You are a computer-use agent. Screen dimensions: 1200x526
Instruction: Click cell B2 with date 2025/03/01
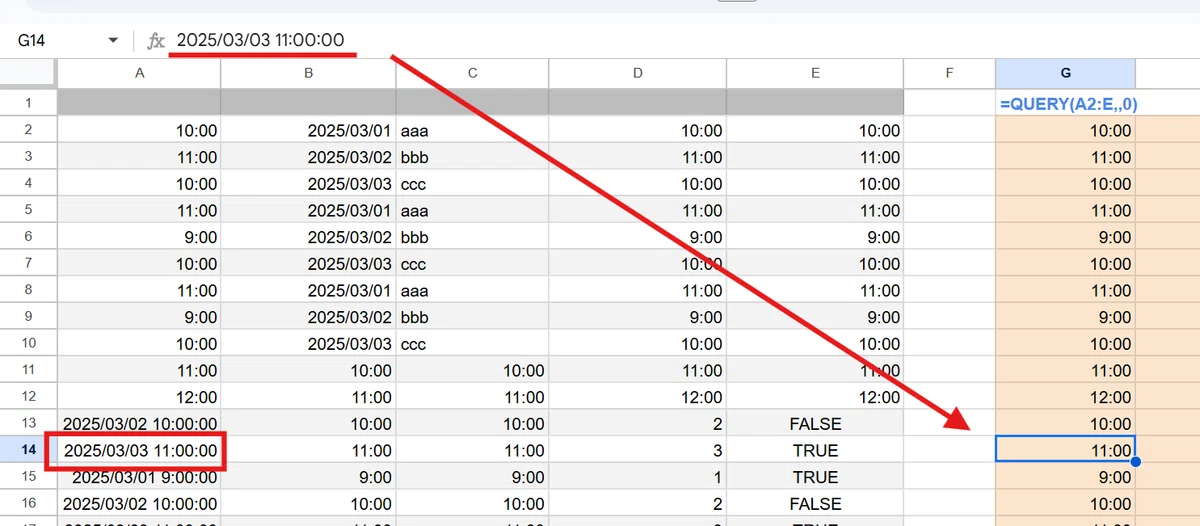(x=308, y=130)
